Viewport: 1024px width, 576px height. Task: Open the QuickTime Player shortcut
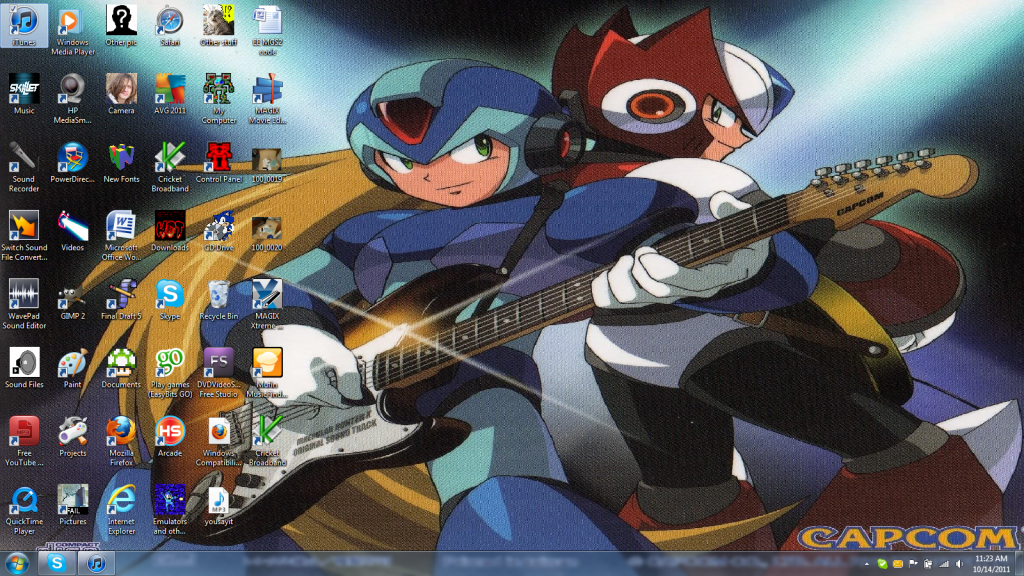tap(23, 499)
